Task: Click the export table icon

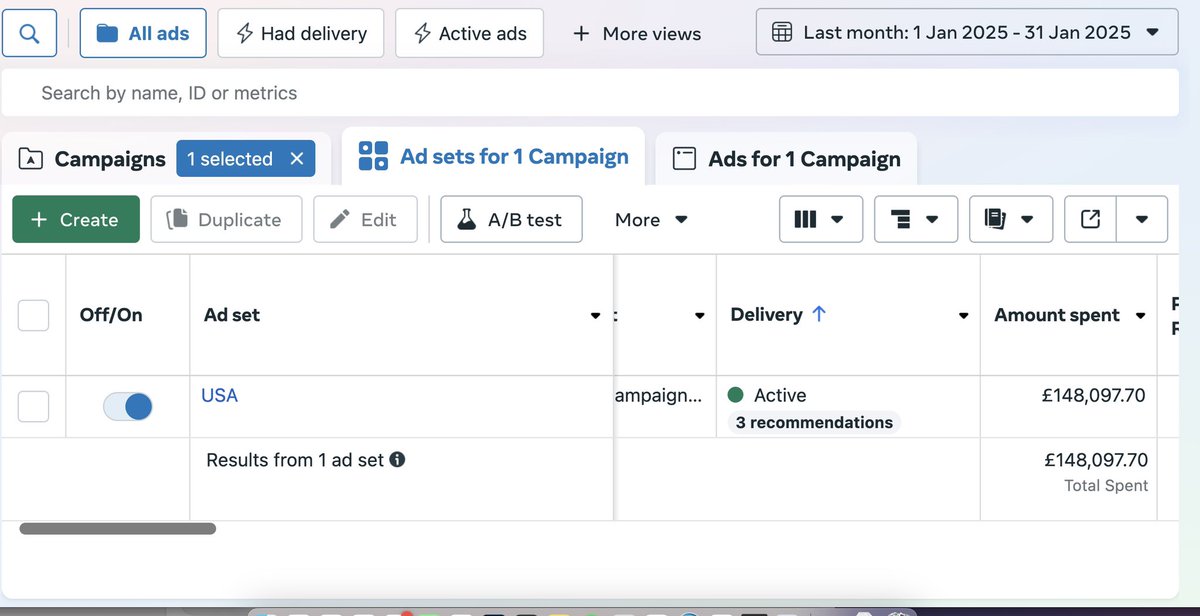Action: (1091, 220)
